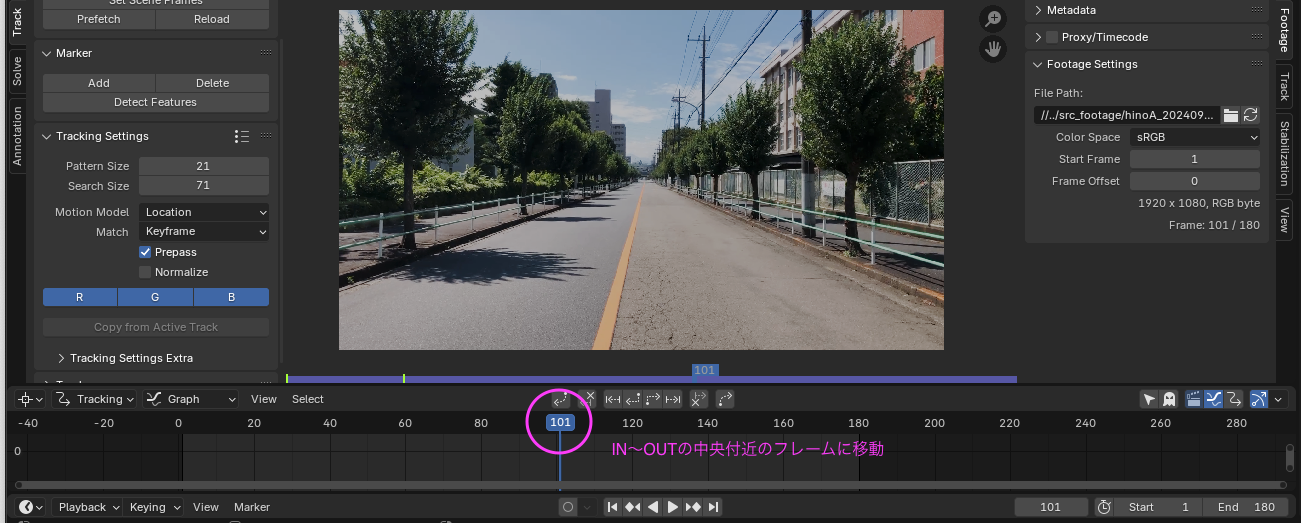The image size is (1301, 523).
Task: Open the Marker menu in the timeline
Action: point(252,507)
